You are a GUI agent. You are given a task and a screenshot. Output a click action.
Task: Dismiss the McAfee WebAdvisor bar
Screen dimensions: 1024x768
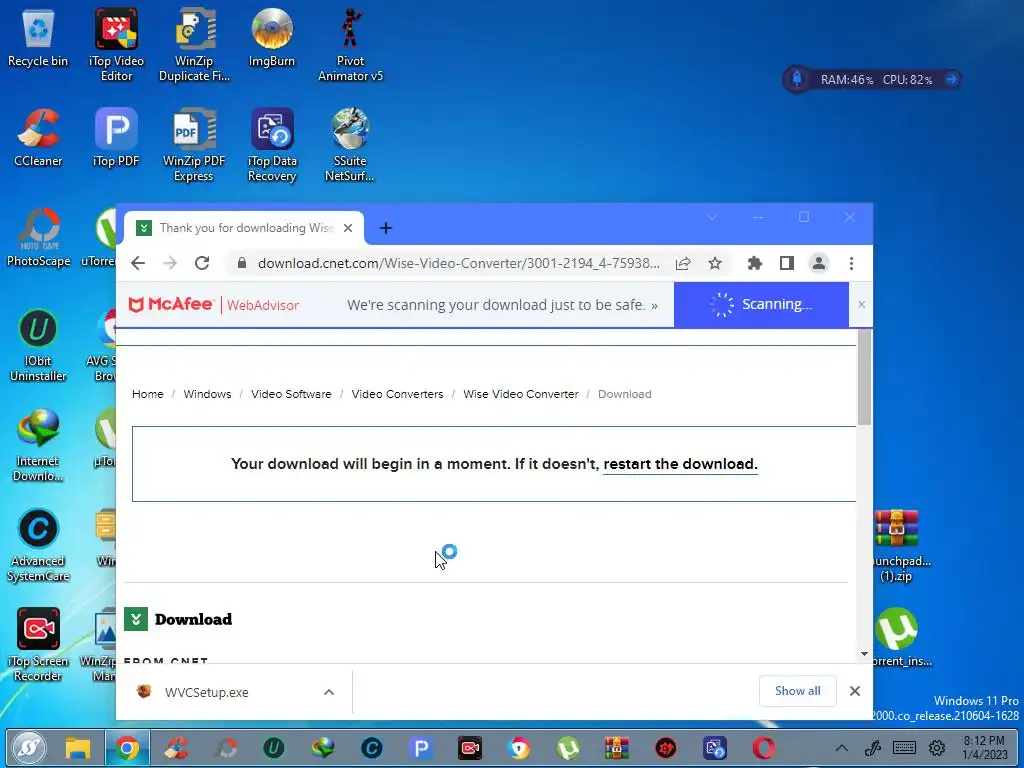coord(861,304)
